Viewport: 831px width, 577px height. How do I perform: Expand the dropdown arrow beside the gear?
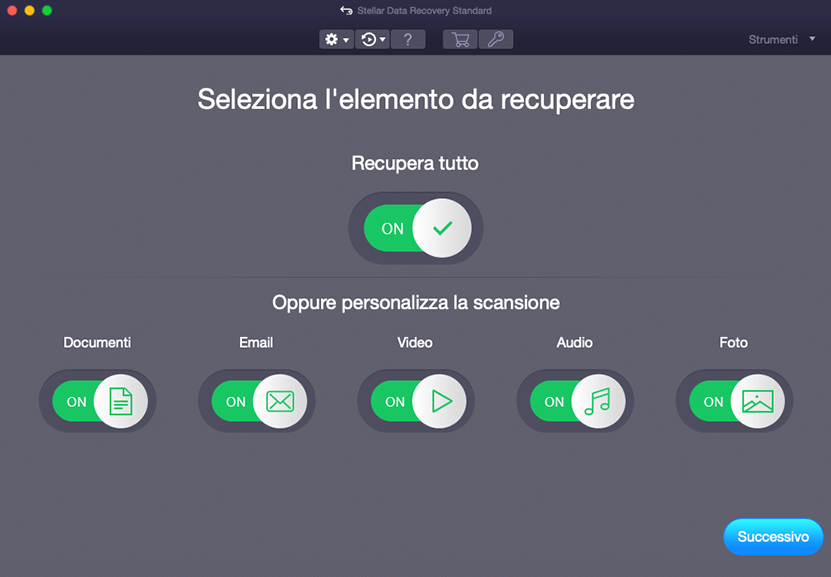click(x=346, y=41)
